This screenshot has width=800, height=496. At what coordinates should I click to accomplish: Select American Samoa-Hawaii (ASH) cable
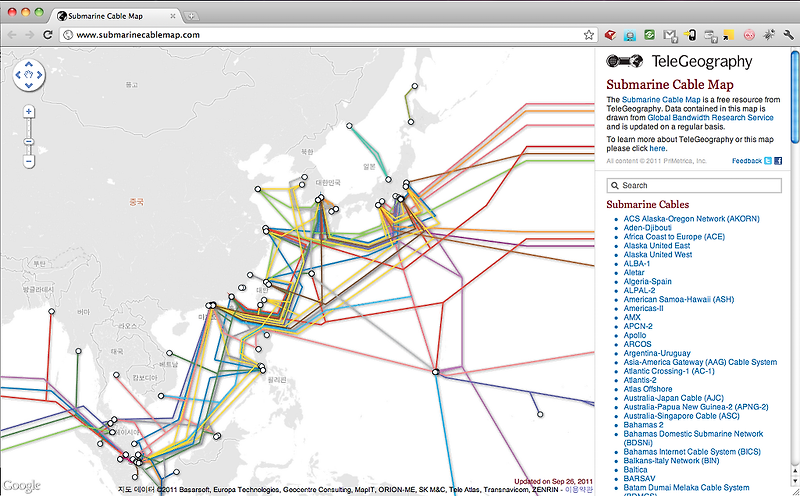pos(679,299)
